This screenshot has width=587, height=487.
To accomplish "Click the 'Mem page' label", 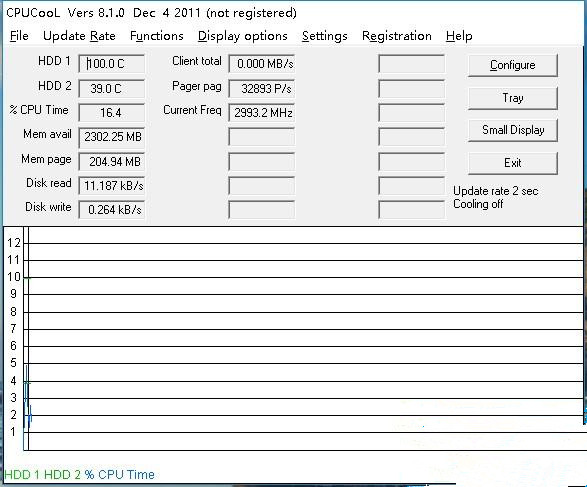I will 46,159.
